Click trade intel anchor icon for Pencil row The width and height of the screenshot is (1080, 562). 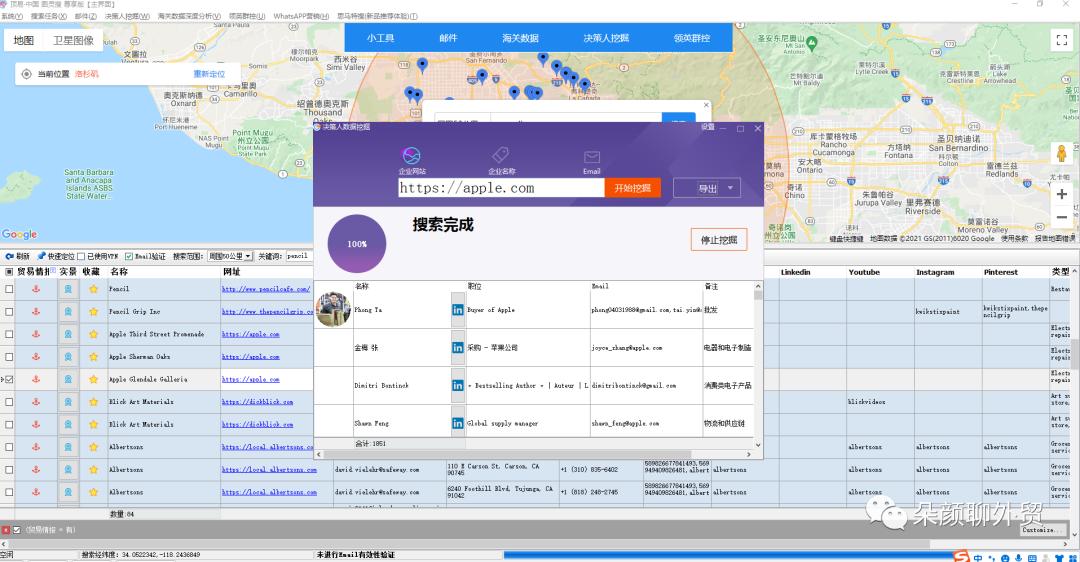click(x=36, y=289)
